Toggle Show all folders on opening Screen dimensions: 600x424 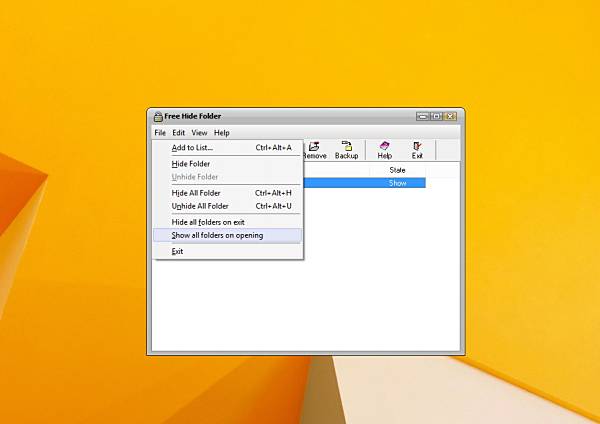(228, 235)
